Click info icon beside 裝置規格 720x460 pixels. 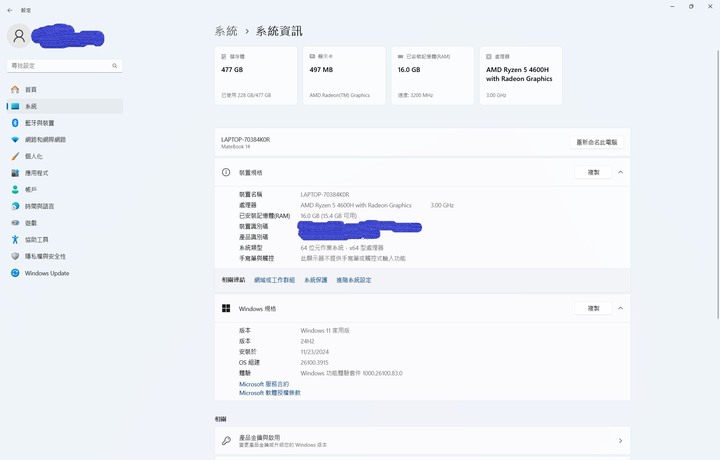226,172
